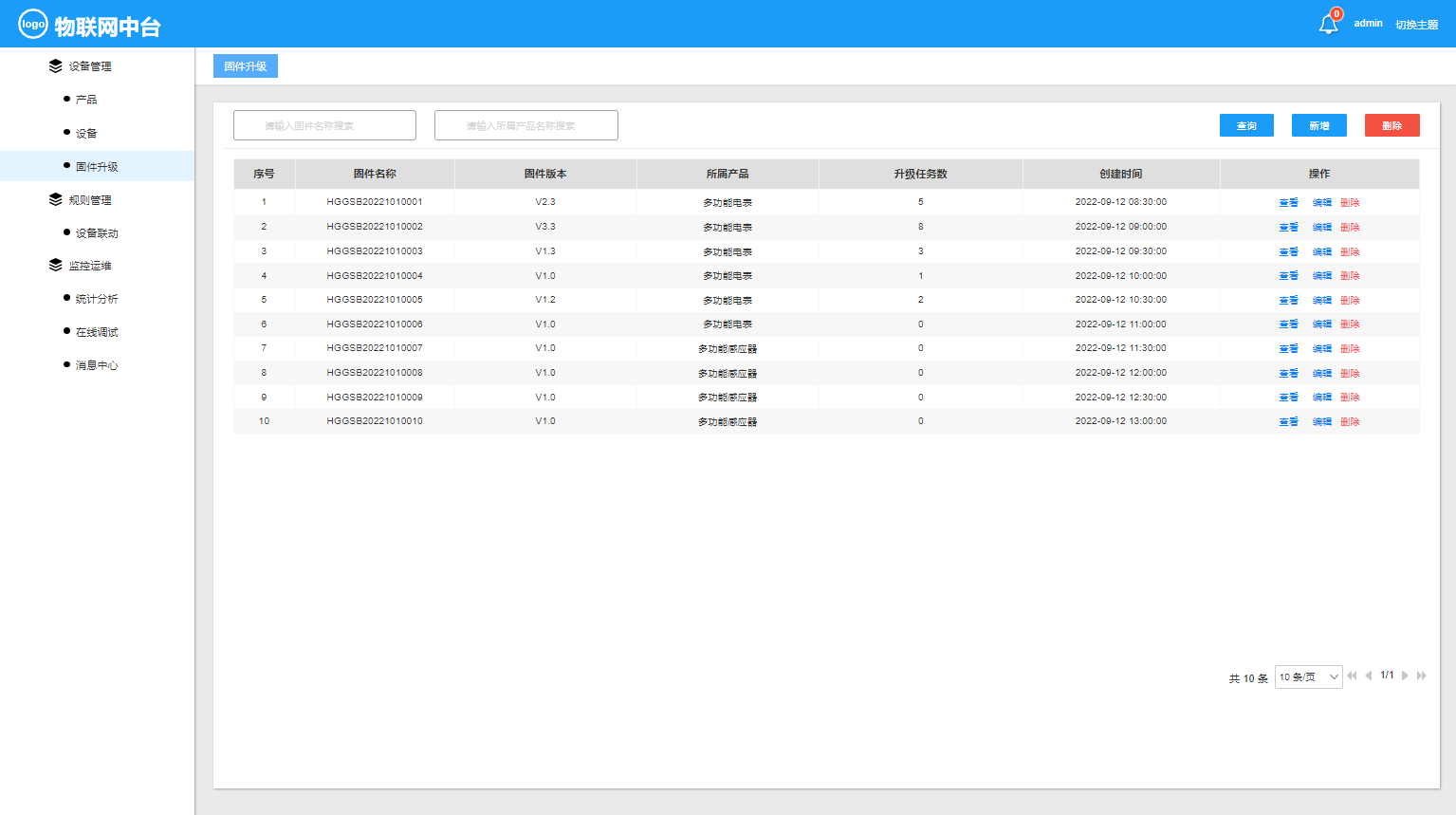Click the red 删除 button above table
1456x815 pixels.
(1391, 125)
